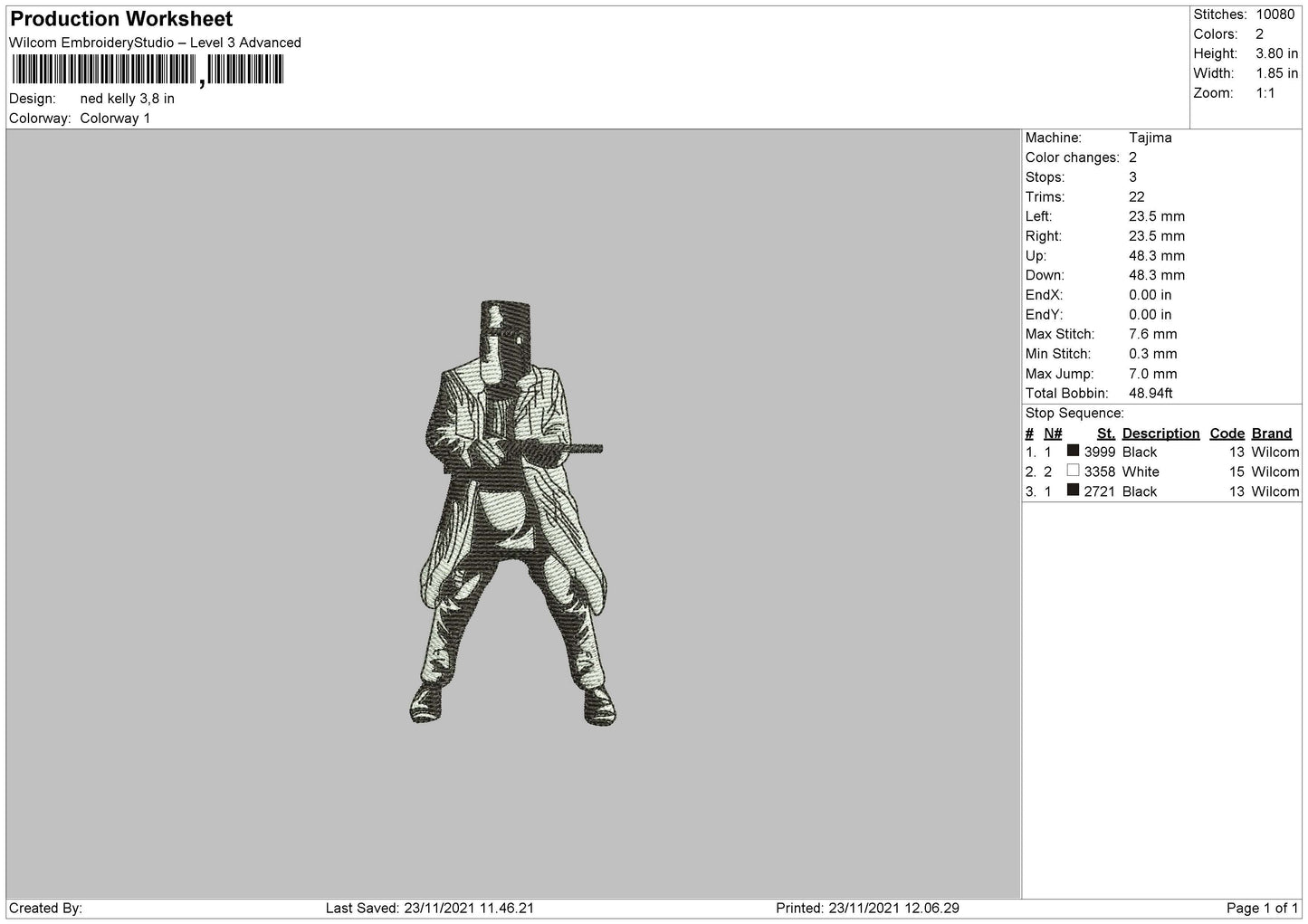Select the Max Jump value 7.0 mm
This screenshot has width=1308, height=924.
pos(1153,374)
